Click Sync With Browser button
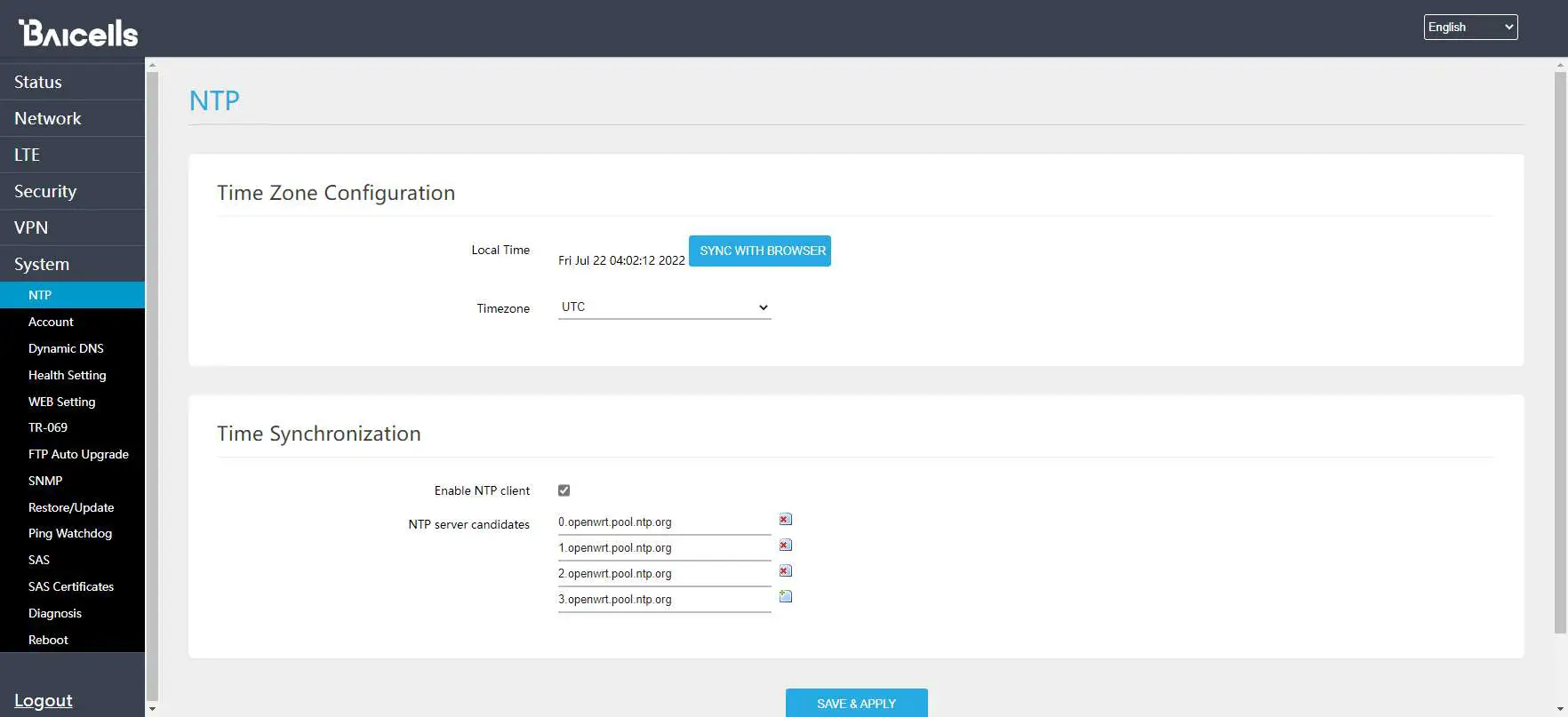1568x717 pixels. 760,251
